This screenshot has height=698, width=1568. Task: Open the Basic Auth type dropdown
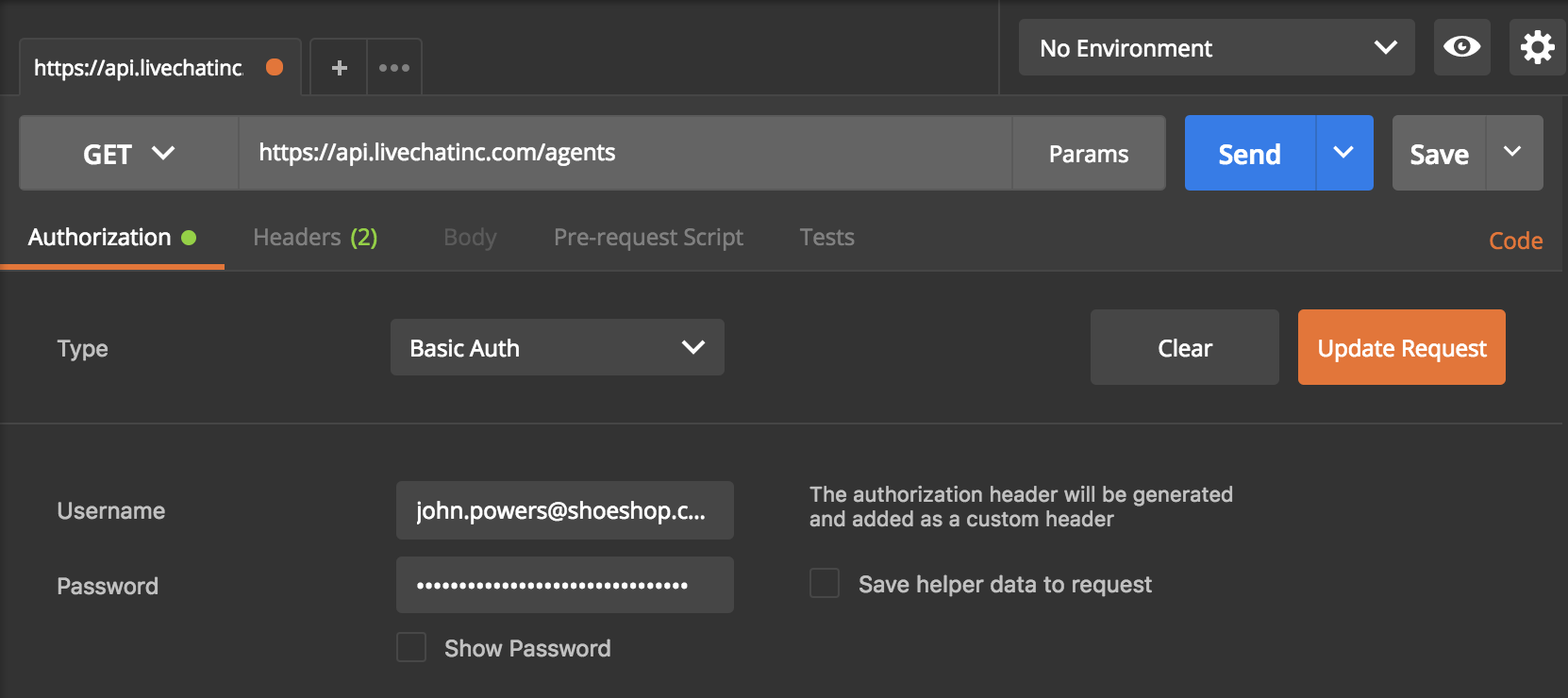(x=558, y=347)
